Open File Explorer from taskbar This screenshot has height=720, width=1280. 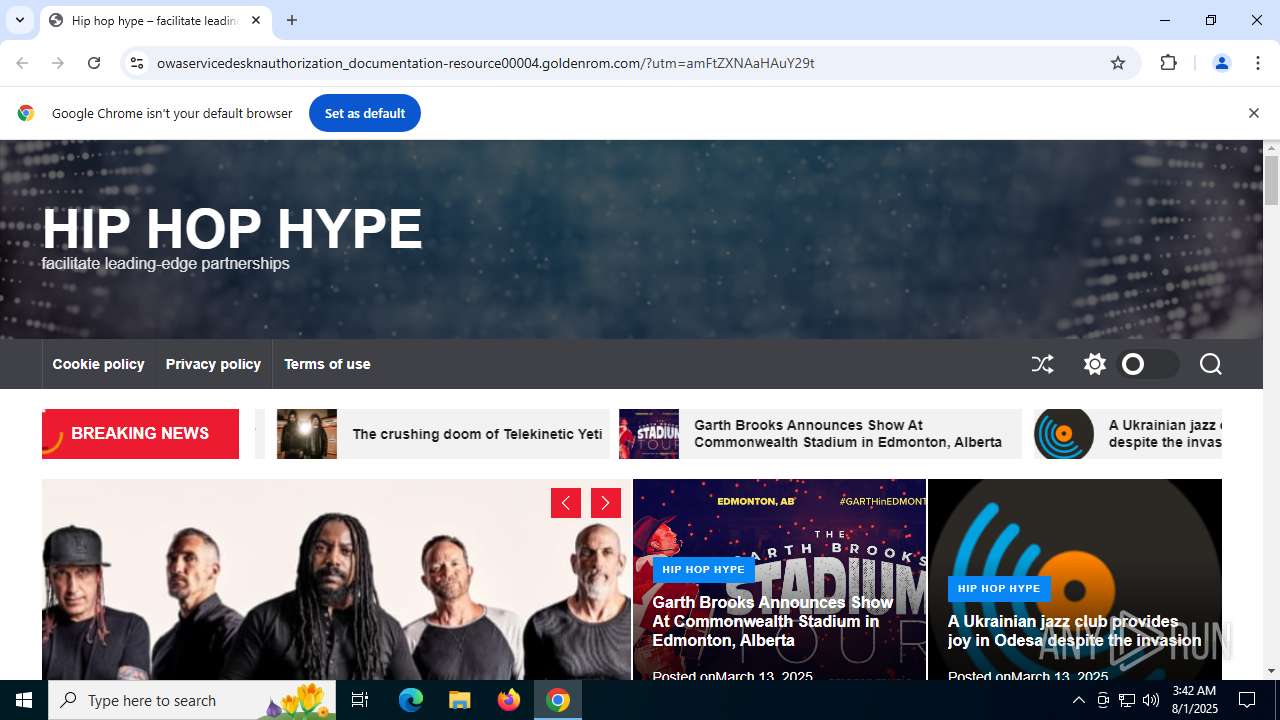click(459, 700)
